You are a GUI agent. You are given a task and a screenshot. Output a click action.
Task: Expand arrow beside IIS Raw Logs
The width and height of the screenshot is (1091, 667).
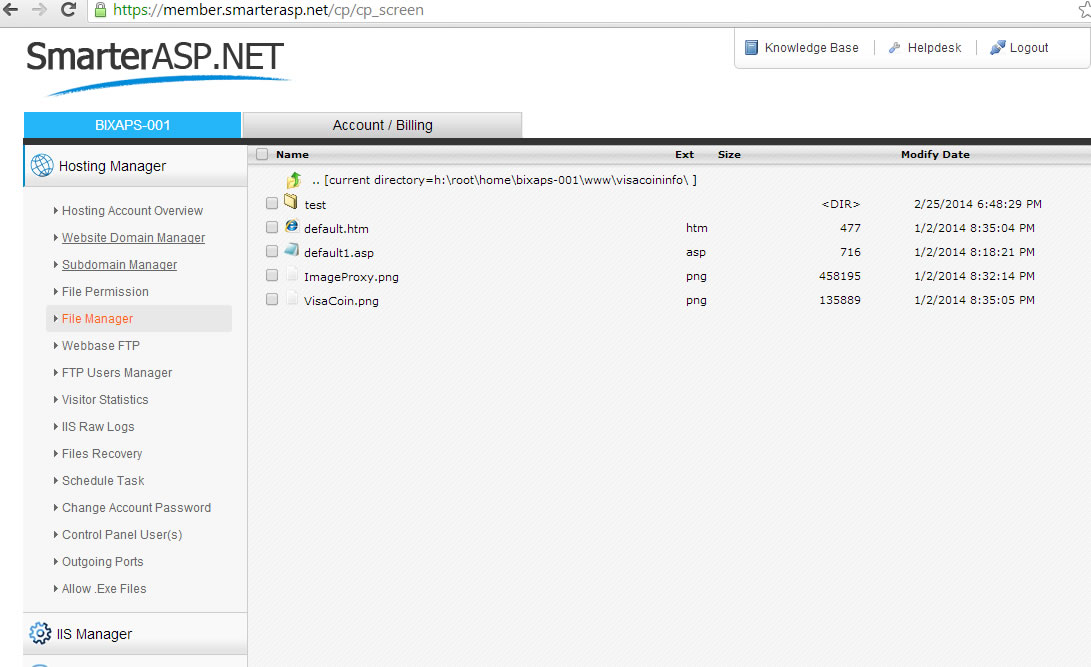coord(56,426)
